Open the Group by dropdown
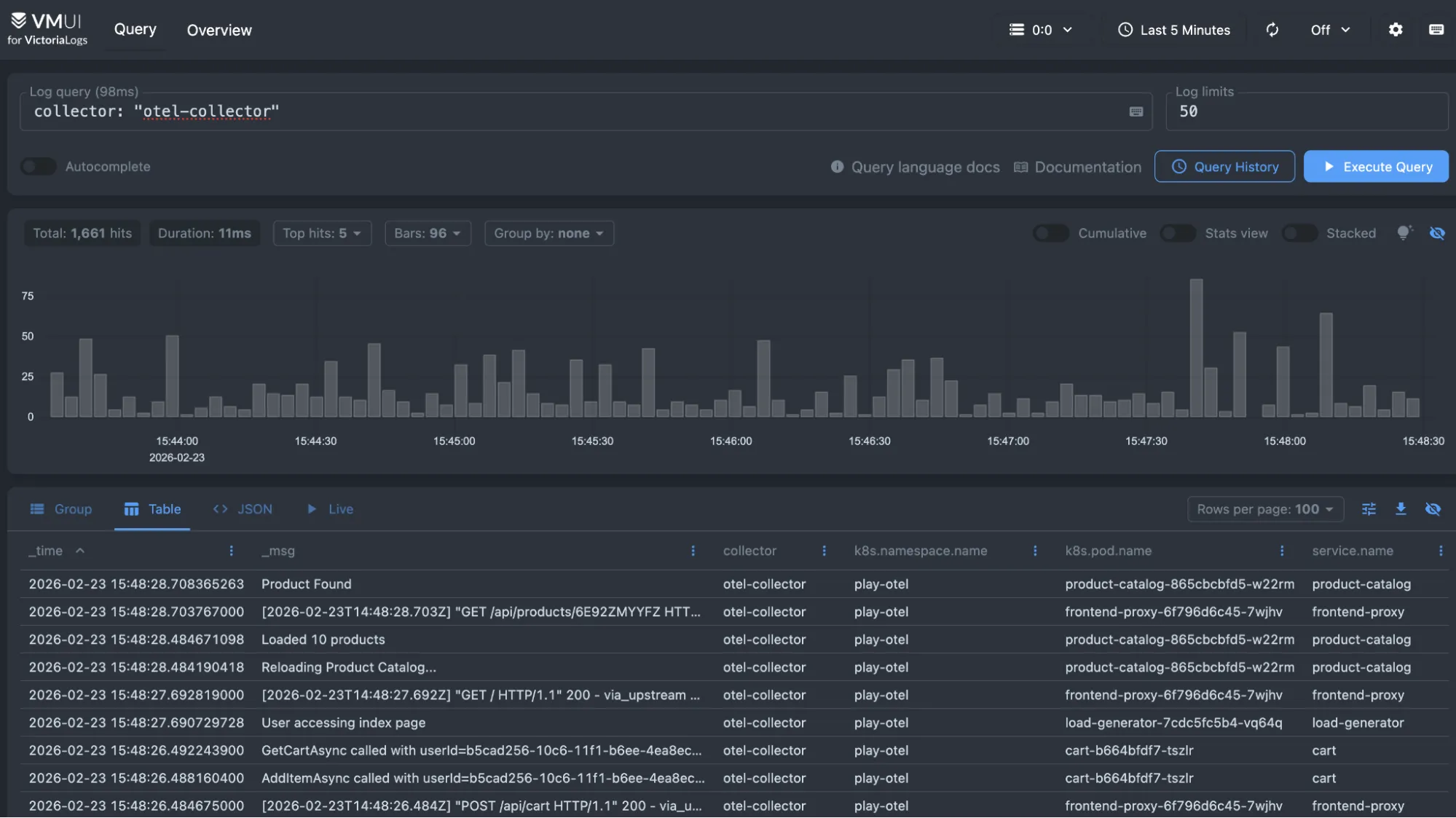 point(548,233)
